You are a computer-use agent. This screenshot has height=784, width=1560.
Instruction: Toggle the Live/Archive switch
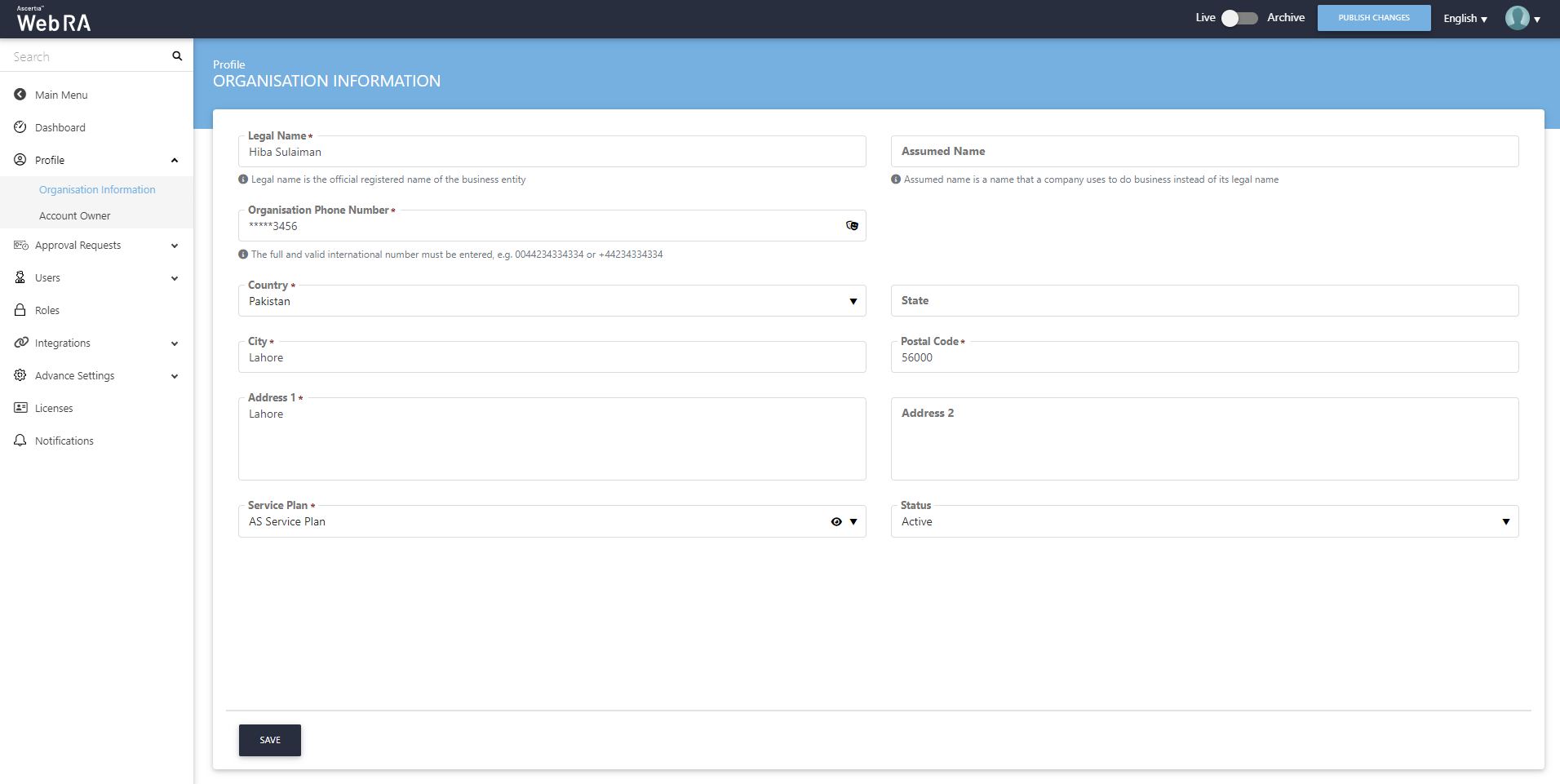[1239, 18]
